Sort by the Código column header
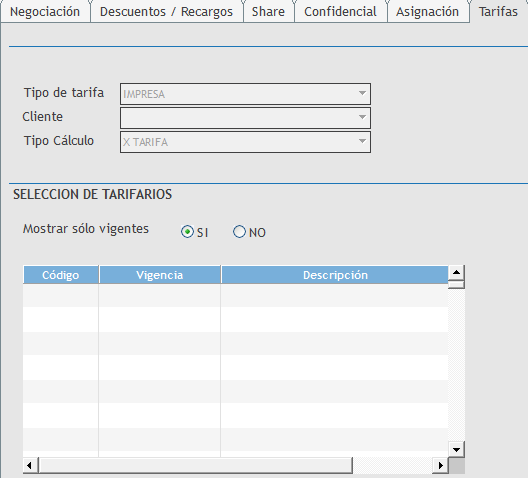528x478 pixels. pos(61,275)
